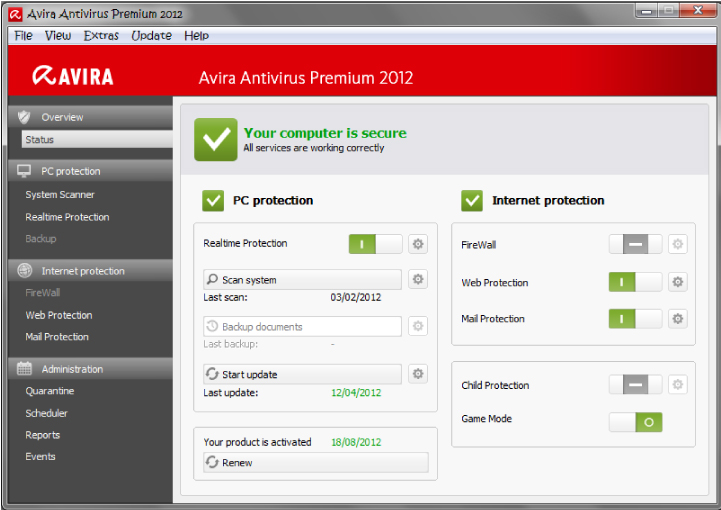
Task: Open Mail Protection settings gear icon
Action: pyautogui.click(x=678, y=319)
